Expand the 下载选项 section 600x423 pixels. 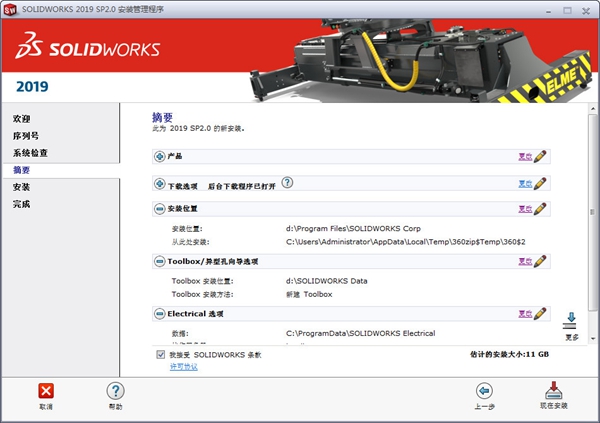pyautogui.click(x=159, y=184)
